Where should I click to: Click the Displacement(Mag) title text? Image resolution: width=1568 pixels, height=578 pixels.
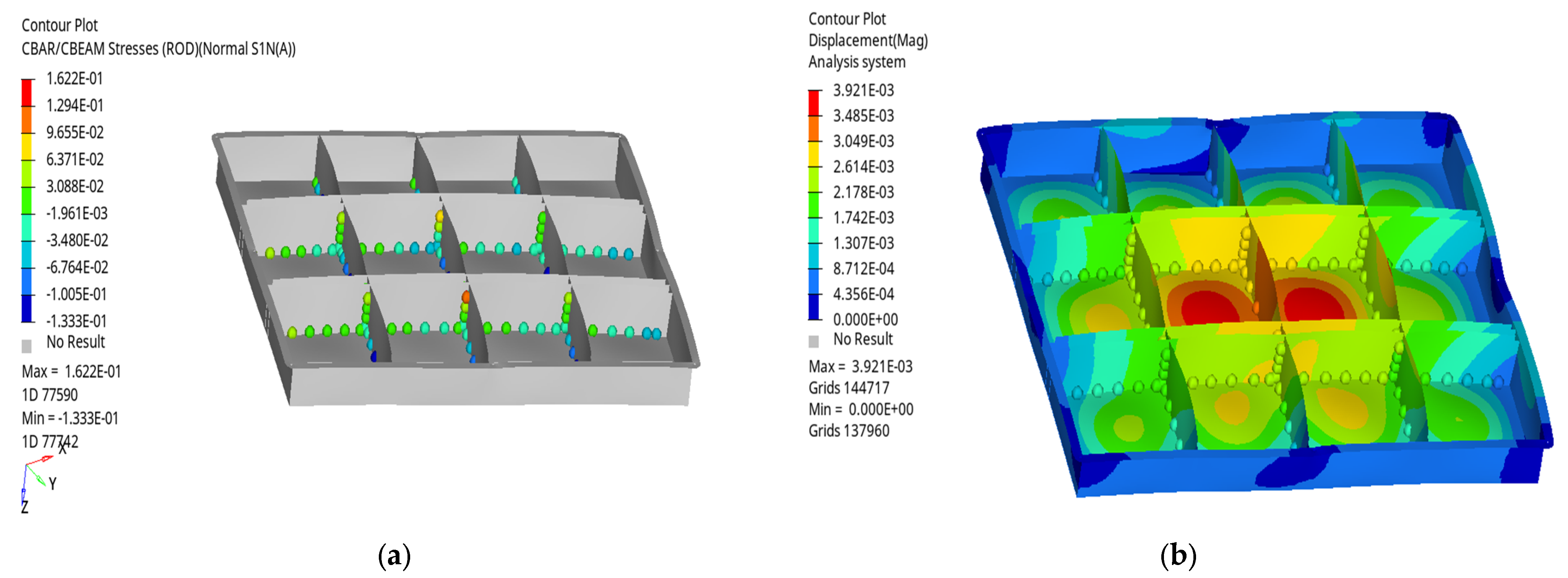click(x=867, y=40)
